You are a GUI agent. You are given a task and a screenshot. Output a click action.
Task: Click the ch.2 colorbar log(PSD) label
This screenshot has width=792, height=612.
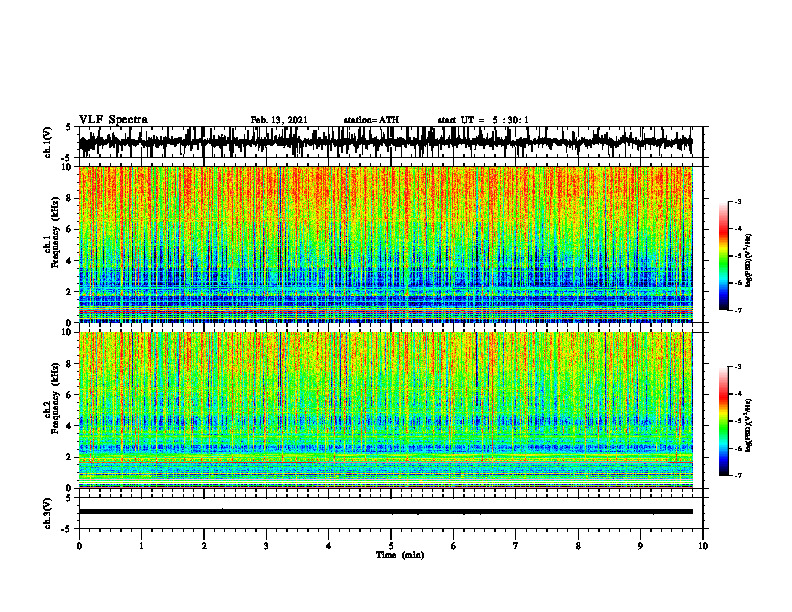(749, 423)
